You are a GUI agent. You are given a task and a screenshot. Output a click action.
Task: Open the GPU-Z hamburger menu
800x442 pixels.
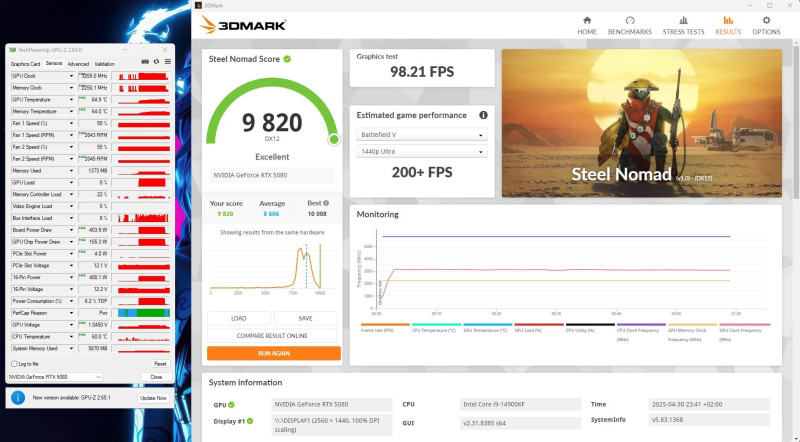[x=167, y=62]
